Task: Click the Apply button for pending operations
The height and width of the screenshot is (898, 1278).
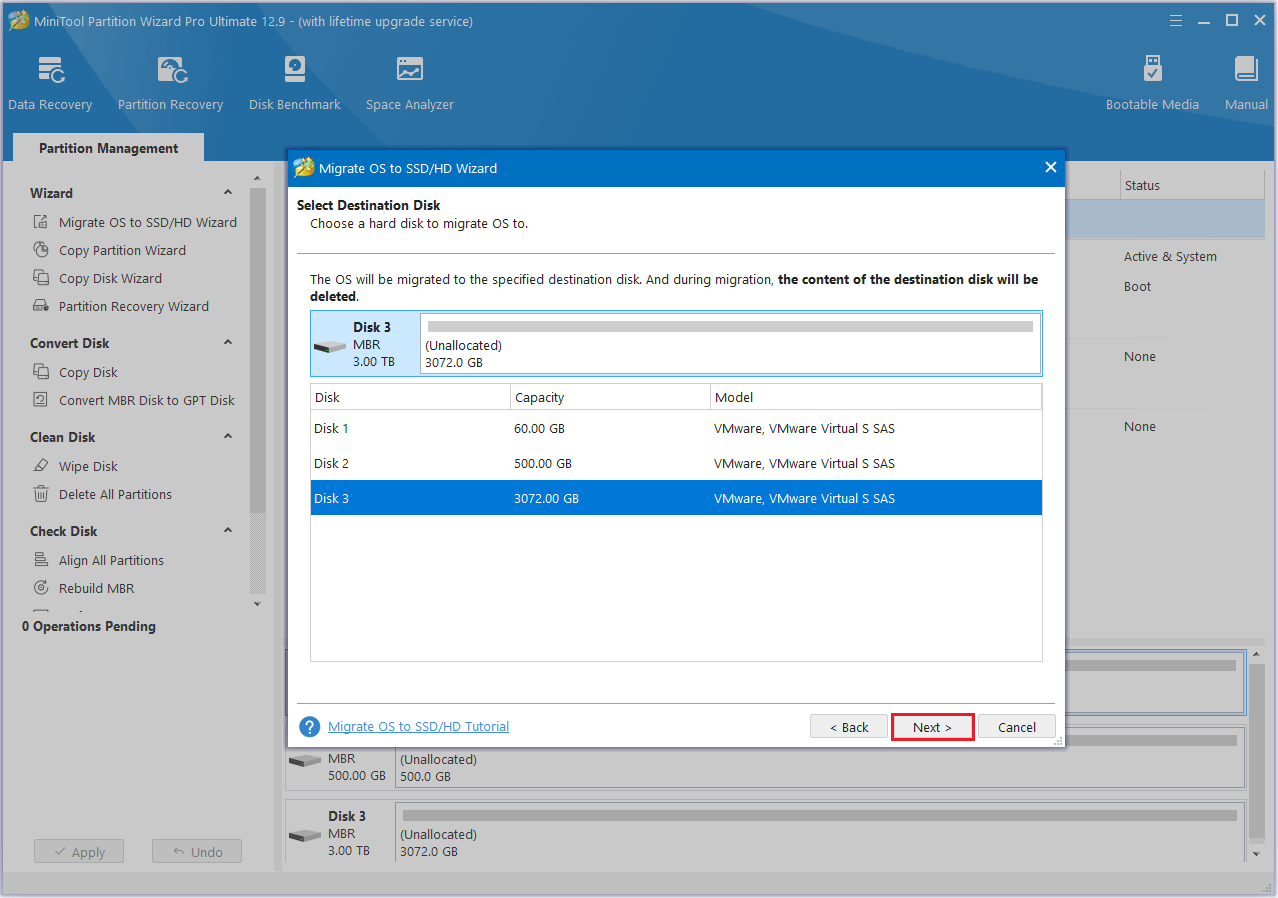Action: click(78, 851)
